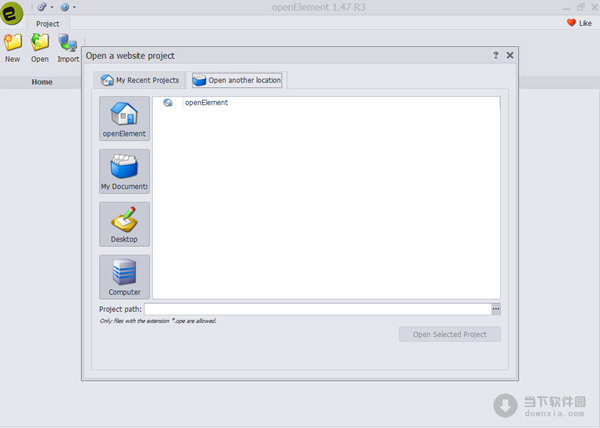600x428 pixels.
Task: Click the Project path input field
Action: [x=318, y=309]
